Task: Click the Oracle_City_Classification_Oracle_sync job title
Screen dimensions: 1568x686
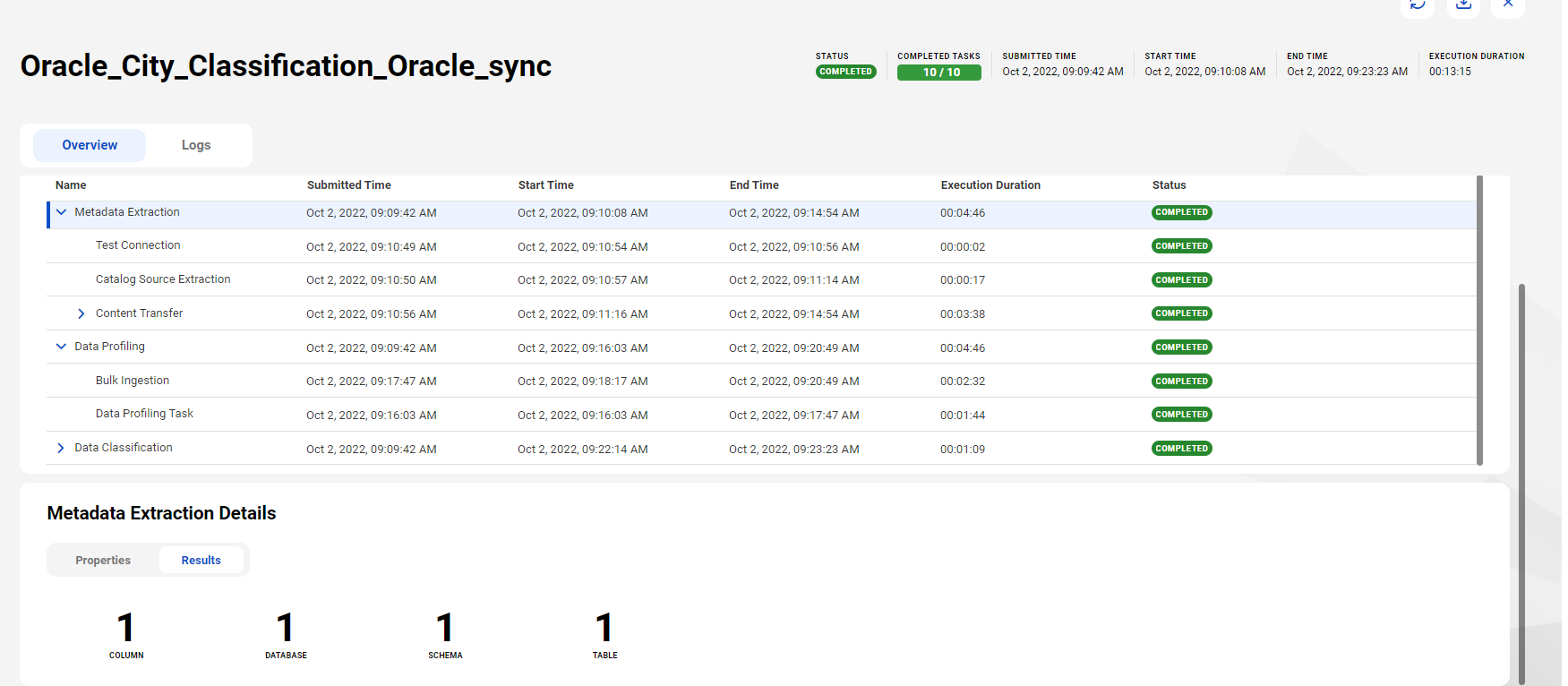Action: coord(286,66)
